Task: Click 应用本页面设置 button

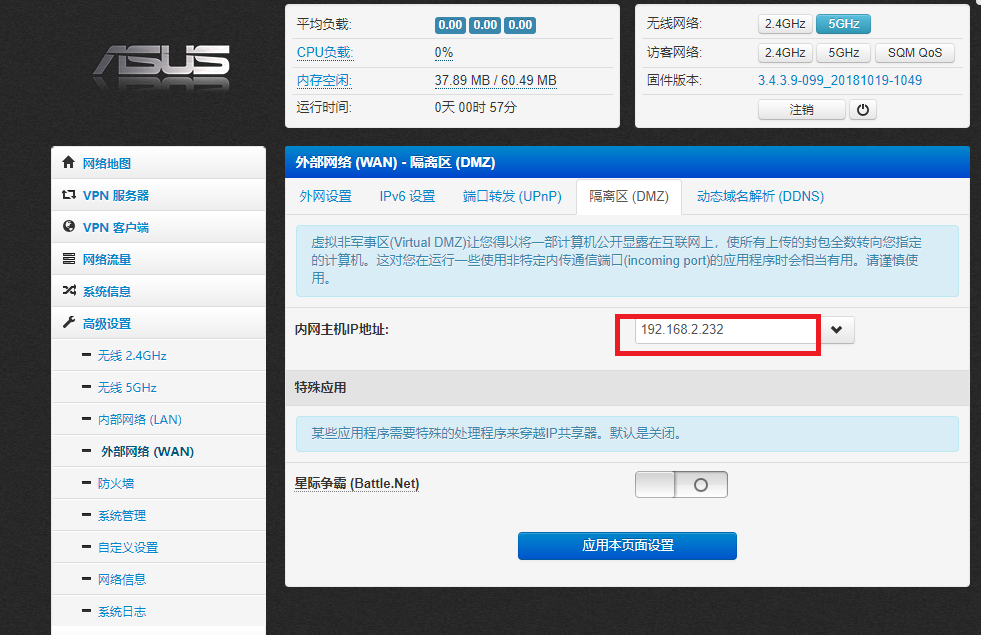Action: click(628, 546)
